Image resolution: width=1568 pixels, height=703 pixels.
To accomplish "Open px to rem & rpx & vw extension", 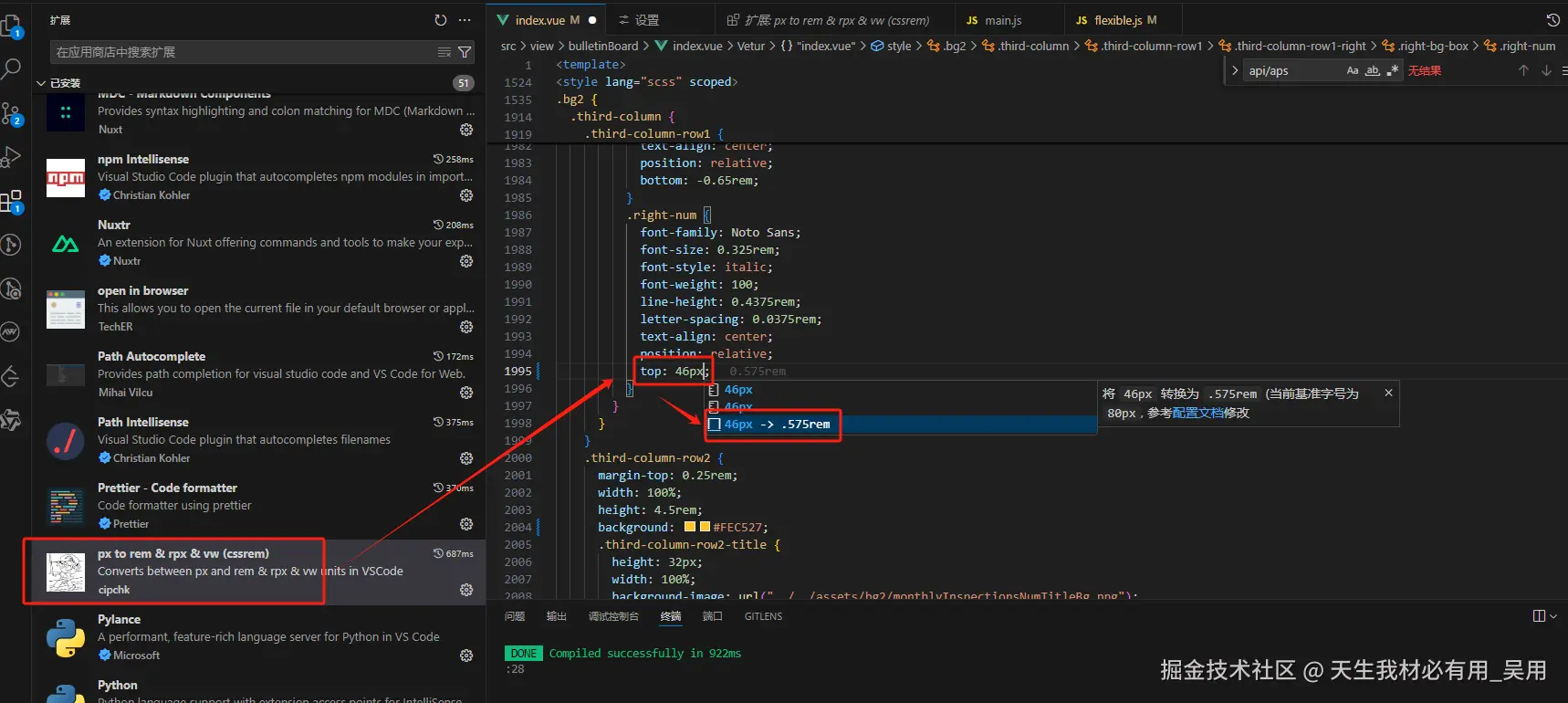I will 258,572.
